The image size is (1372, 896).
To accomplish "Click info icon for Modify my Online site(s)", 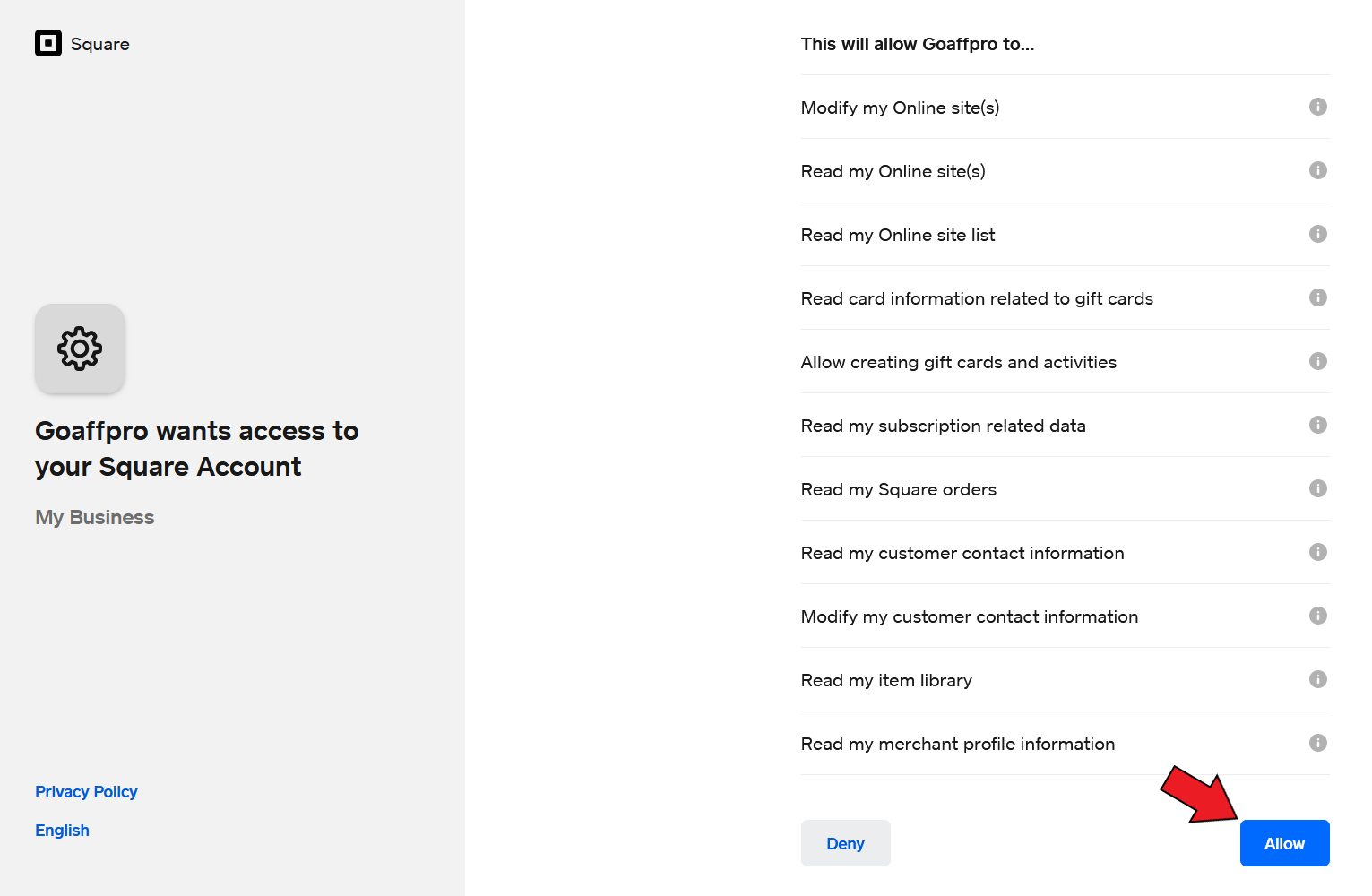I will pyautogui.click(x=1317, y=107).
